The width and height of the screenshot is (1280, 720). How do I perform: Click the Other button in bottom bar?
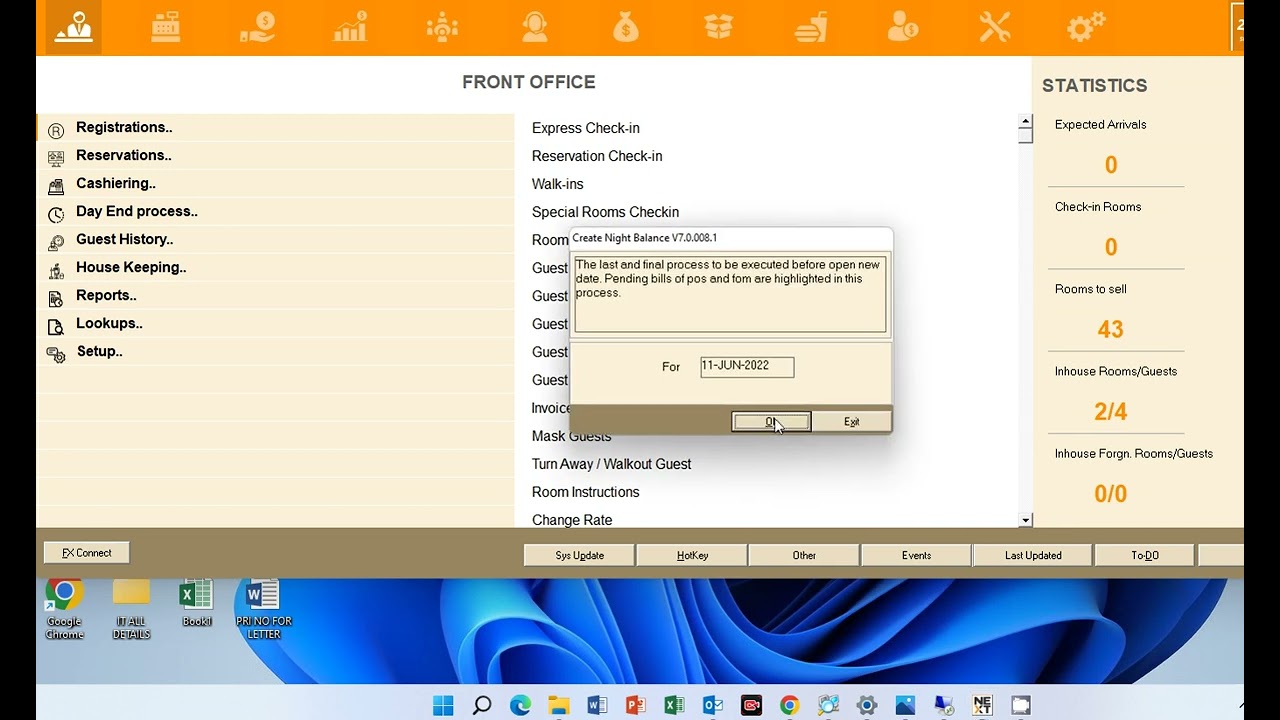804,555
